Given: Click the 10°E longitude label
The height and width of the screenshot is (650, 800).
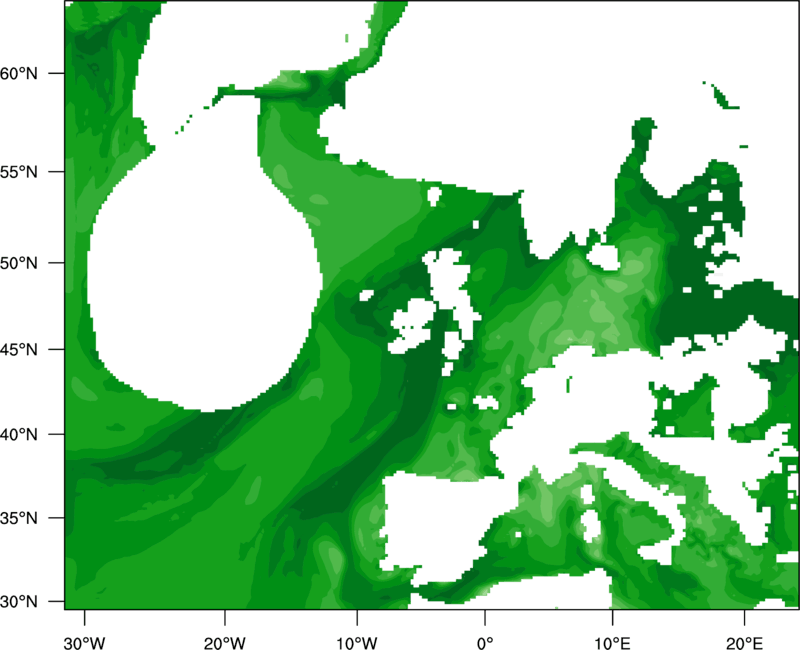Looking at the screenshot, I should (612, 643).
